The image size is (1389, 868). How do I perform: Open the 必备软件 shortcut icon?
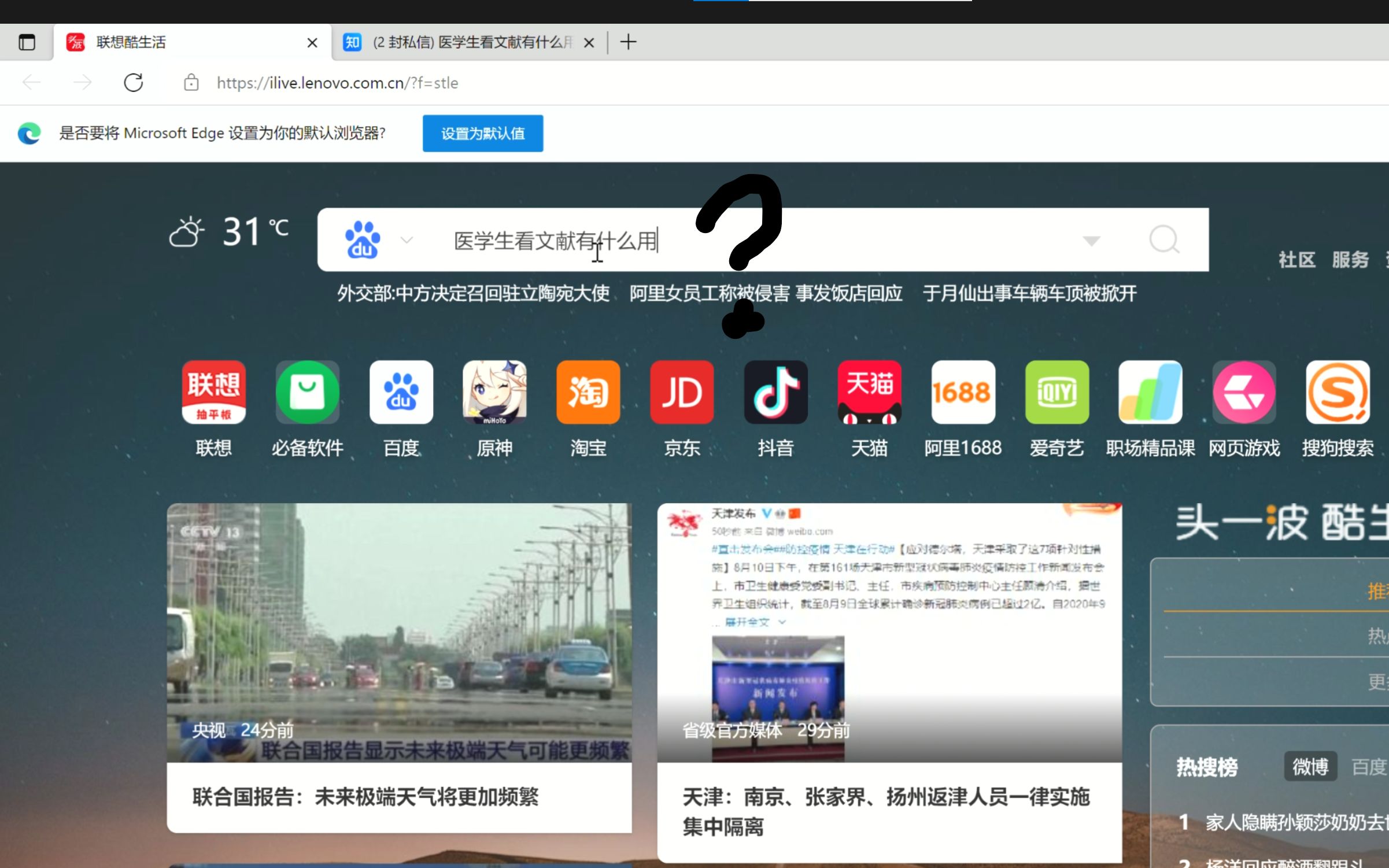point(307,392)
